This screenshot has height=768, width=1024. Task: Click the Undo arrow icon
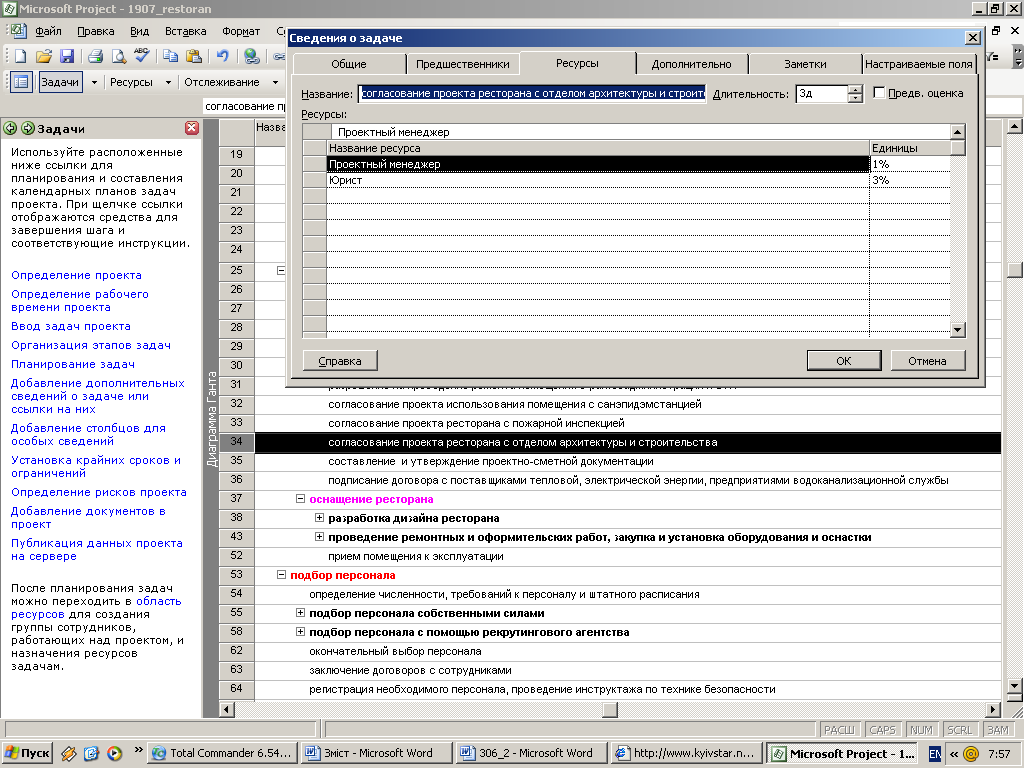coord(222,56)
